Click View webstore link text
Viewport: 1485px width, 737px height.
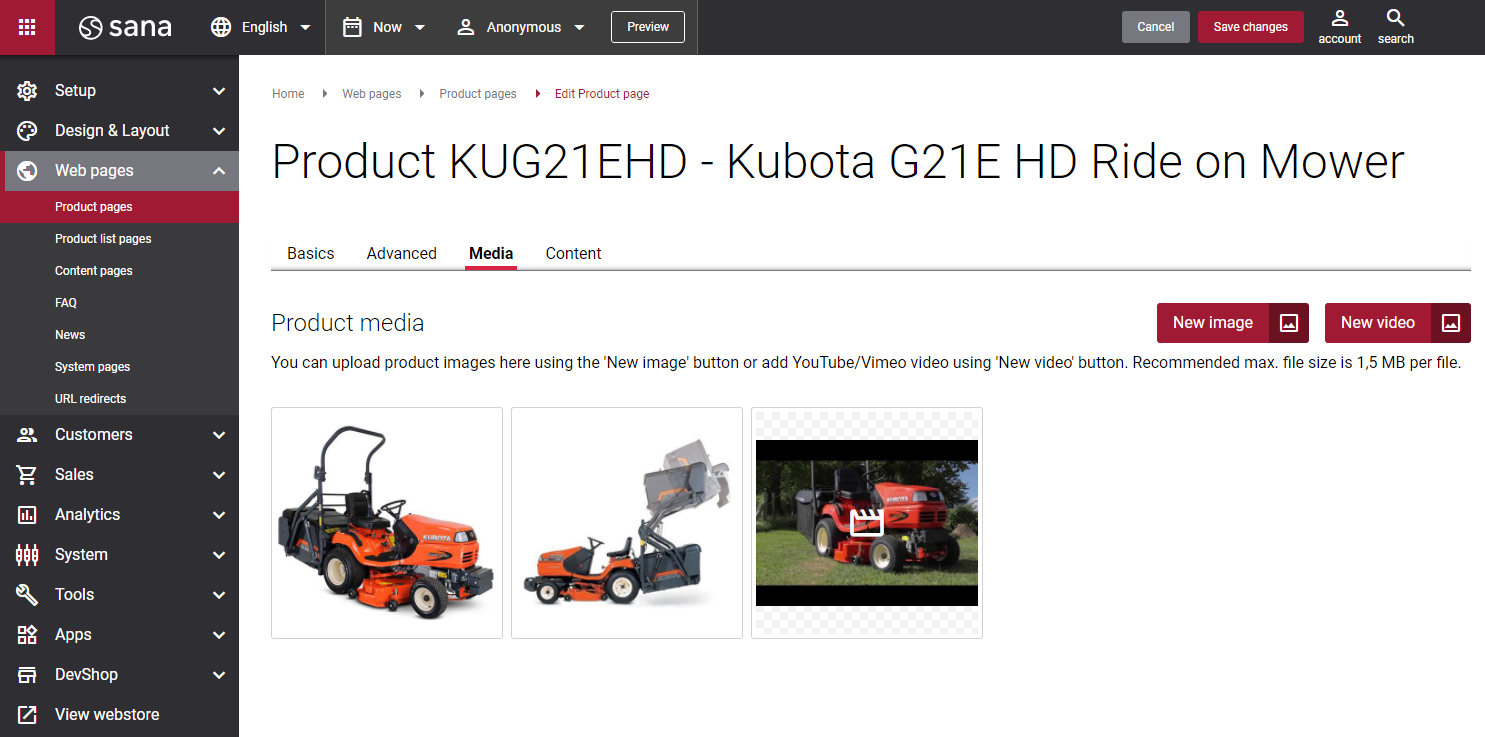(107, 715)
